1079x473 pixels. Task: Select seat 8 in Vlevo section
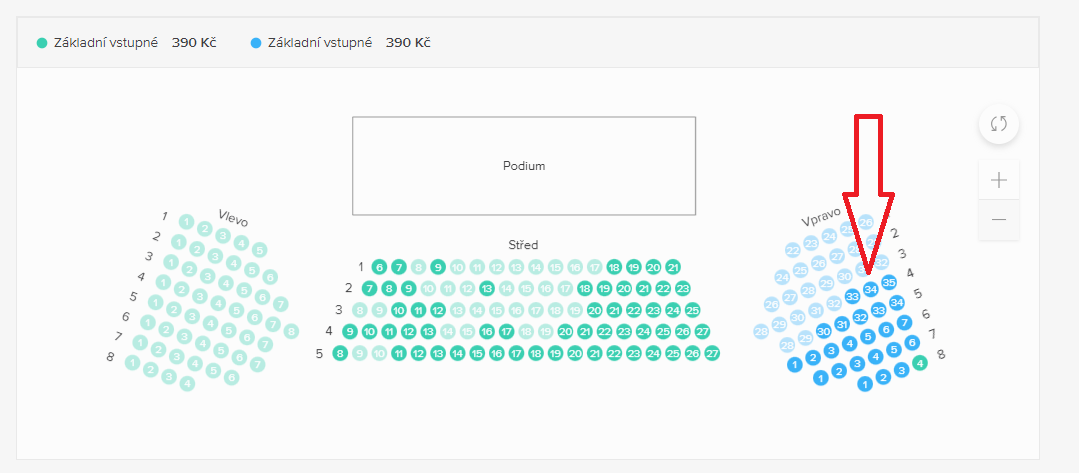291,331
